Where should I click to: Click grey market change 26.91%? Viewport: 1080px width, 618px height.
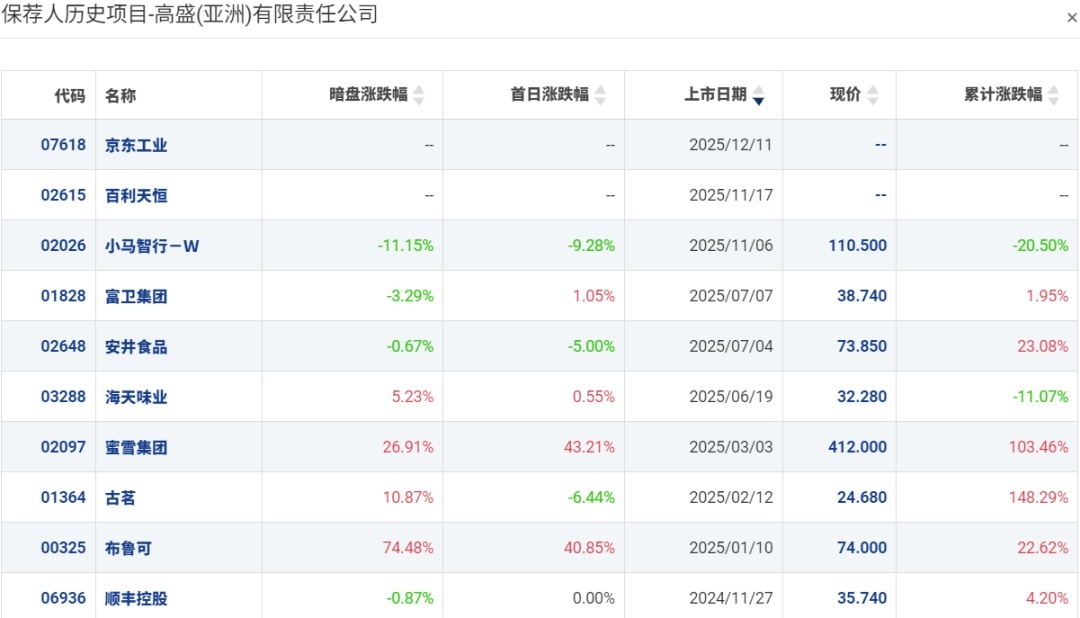(408, 446)
